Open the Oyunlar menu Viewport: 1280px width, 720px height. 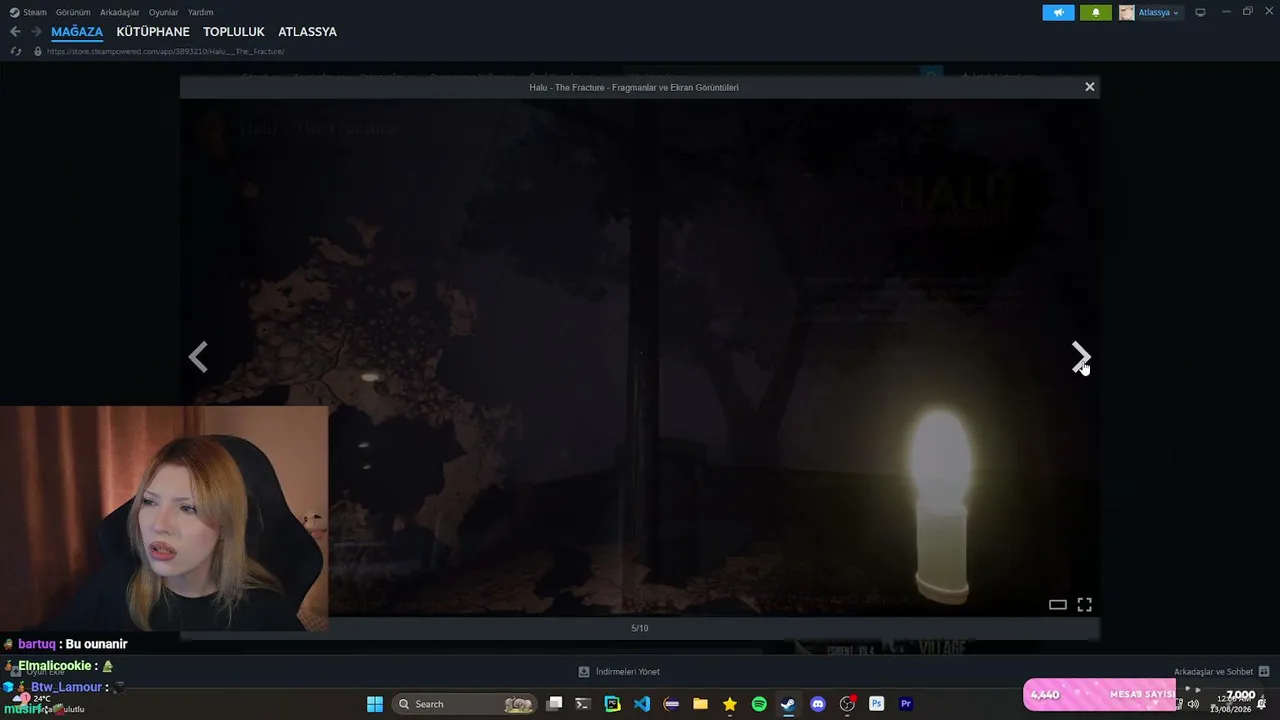click(163, 12)
